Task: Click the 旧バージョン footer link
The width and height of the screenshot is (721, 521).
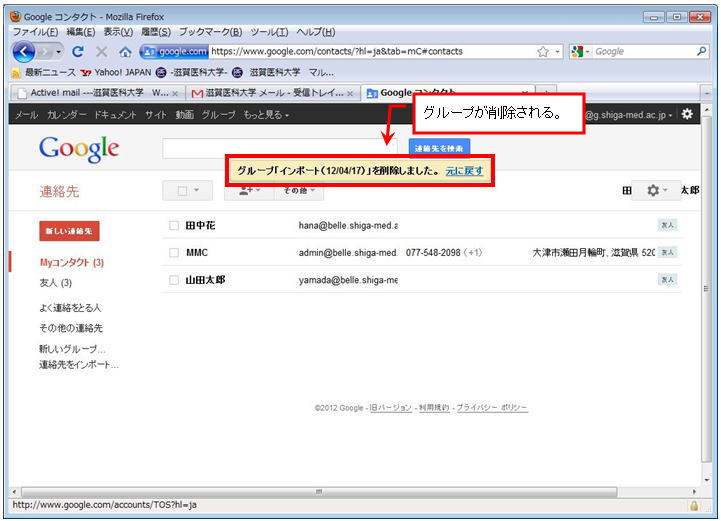Action: pos(390,408)
